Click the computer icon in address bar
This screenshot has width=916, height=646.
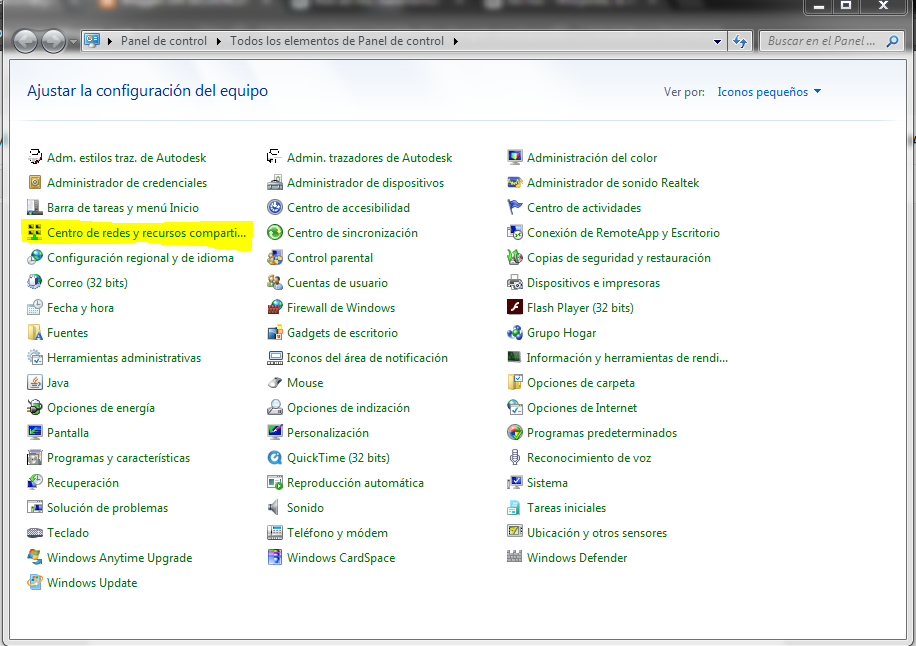92,40
